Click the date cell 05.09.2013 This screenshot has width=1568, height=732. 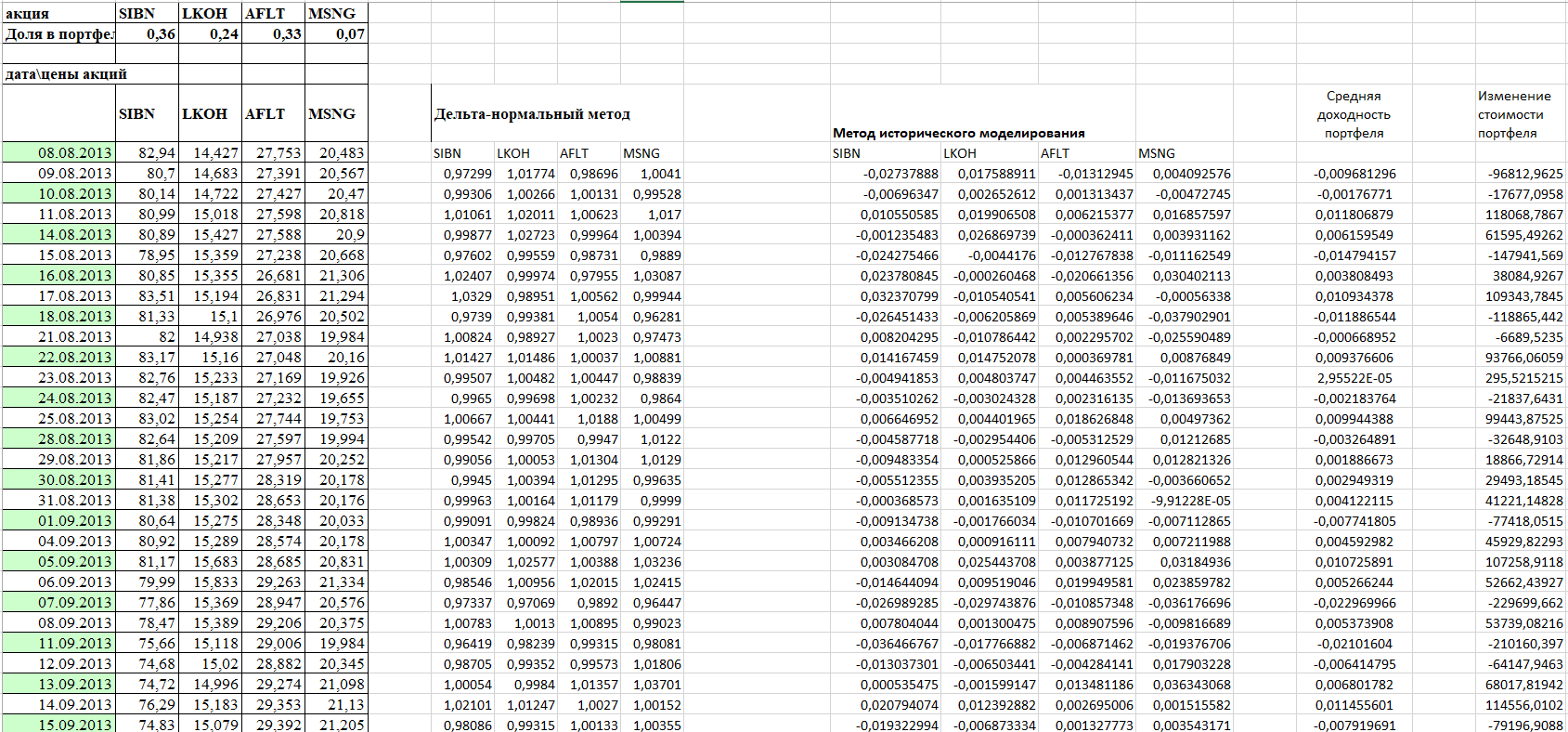point(59,561)
